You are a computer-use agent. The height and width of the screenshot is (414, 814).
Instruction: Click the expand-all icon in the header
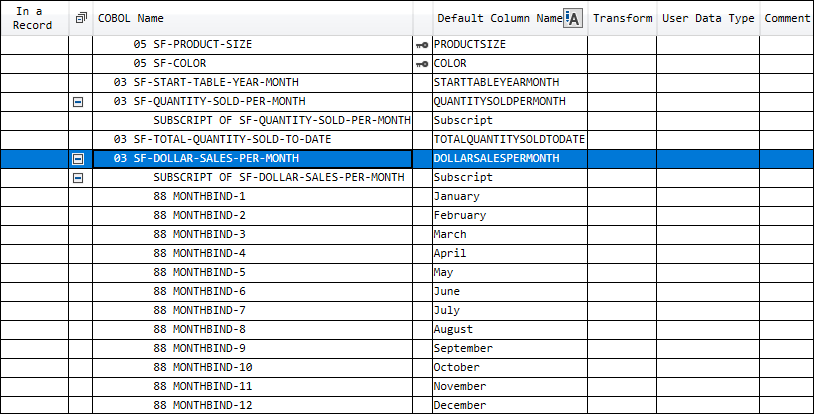(81, 18)
